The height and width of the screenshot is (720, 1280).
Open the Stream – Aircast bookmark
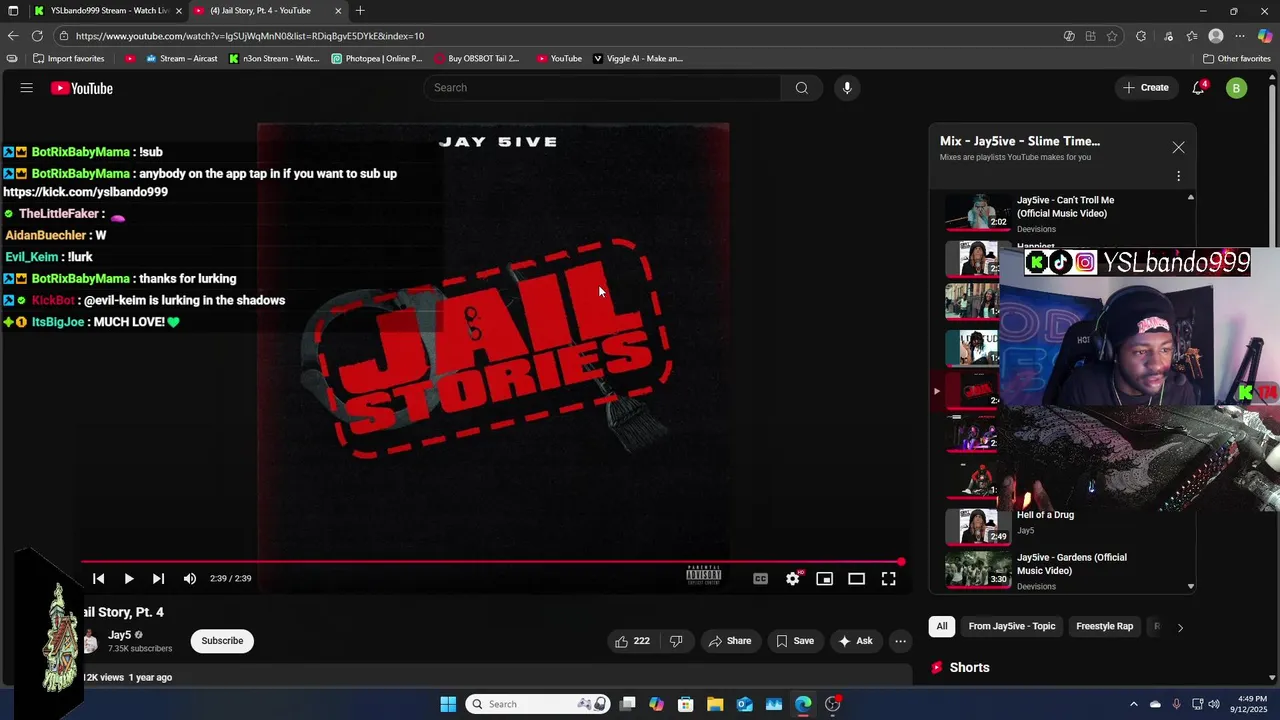(181, 59)
